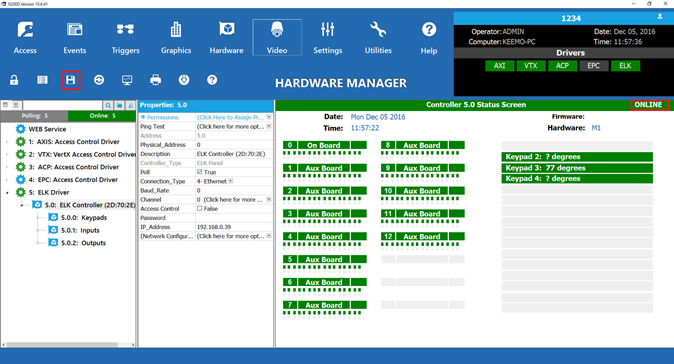Click the Online: 5 status tab

(102, 116)
